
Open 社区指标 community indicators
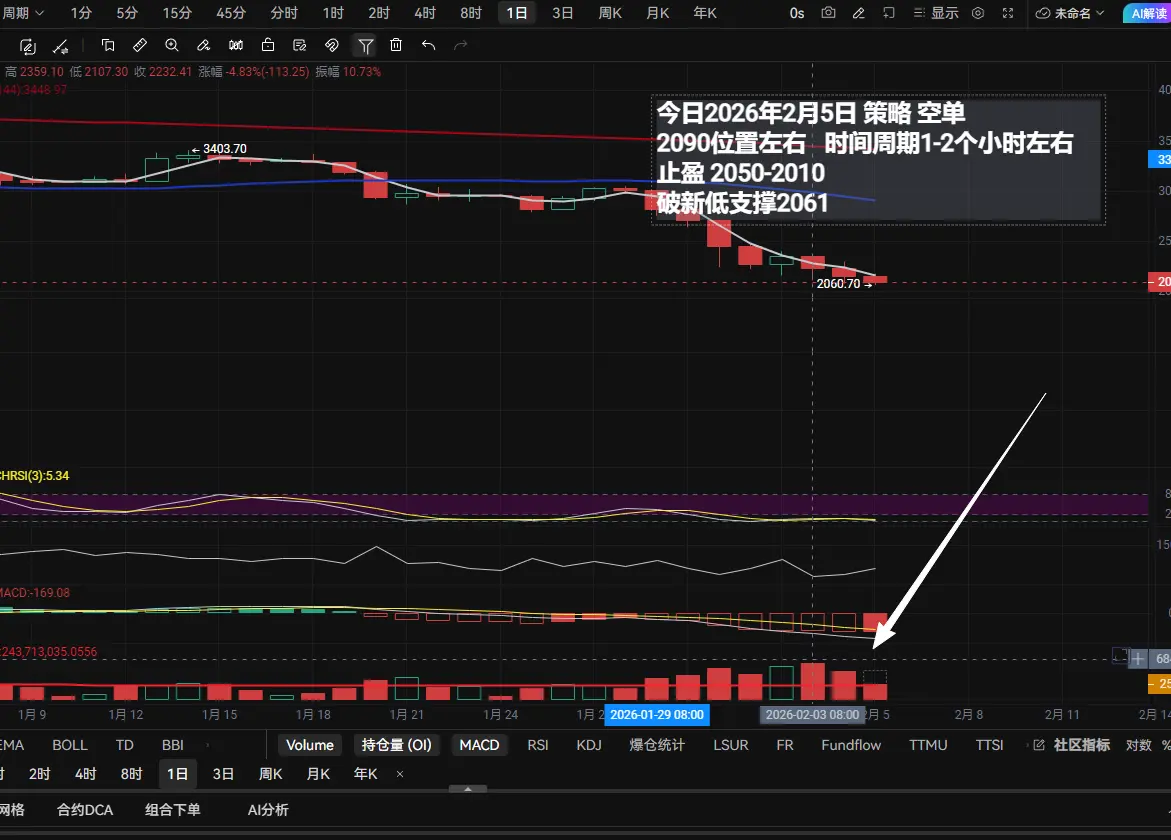coord(1072,745)
